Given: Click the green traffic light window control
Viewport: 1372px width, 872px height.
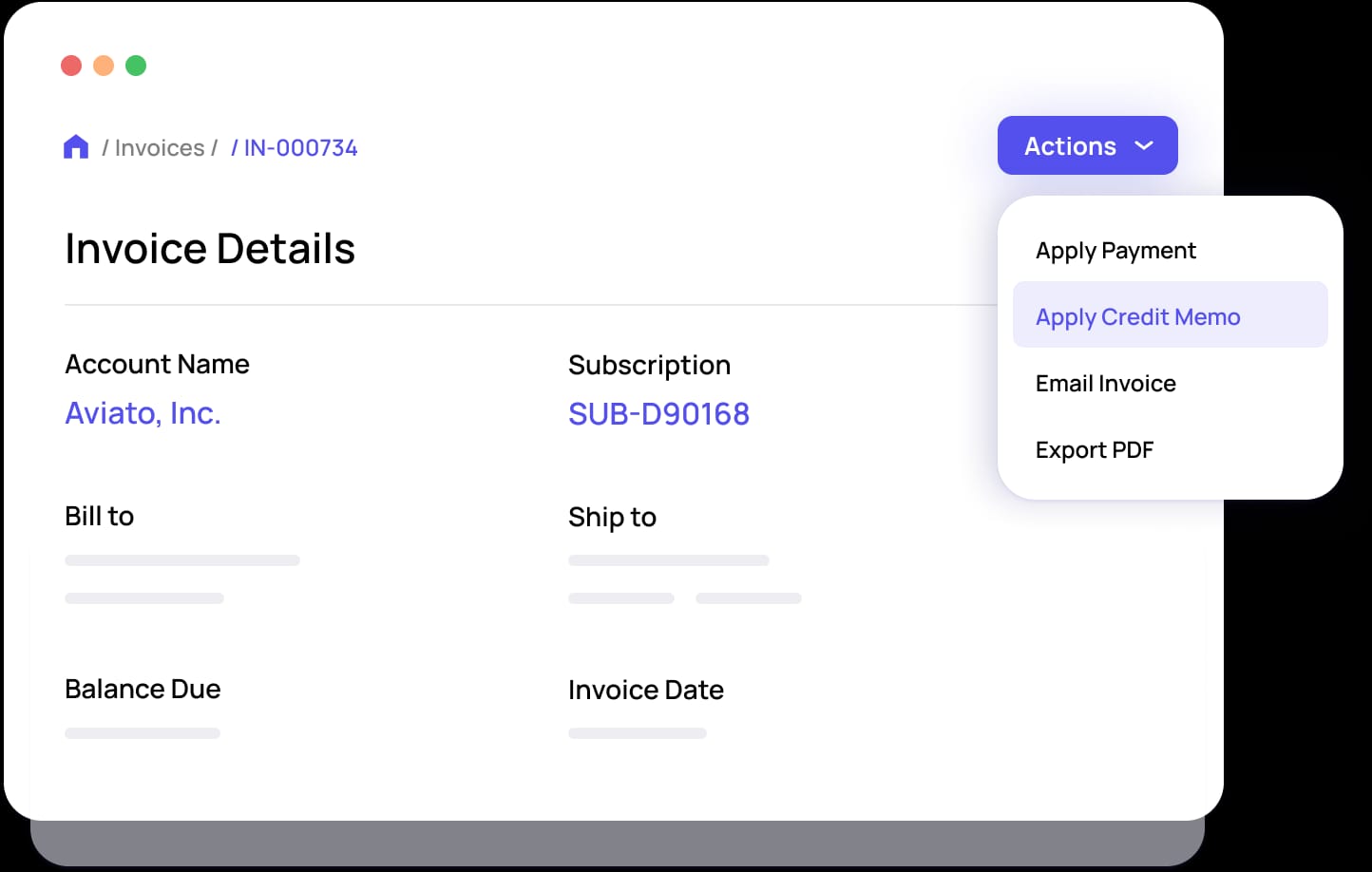Looking at the screenshot, I should [136, 65].
